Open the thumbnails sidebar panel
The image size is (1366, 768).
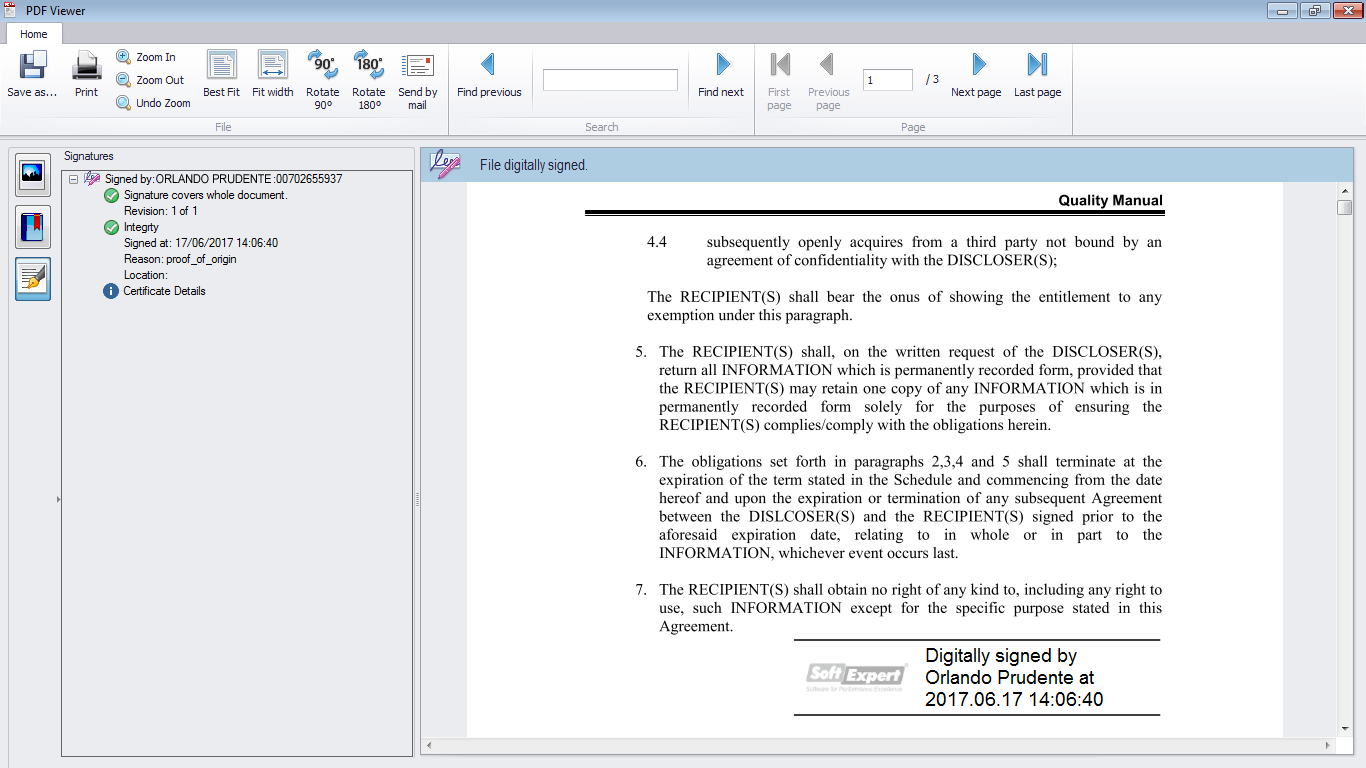(33, 175)
